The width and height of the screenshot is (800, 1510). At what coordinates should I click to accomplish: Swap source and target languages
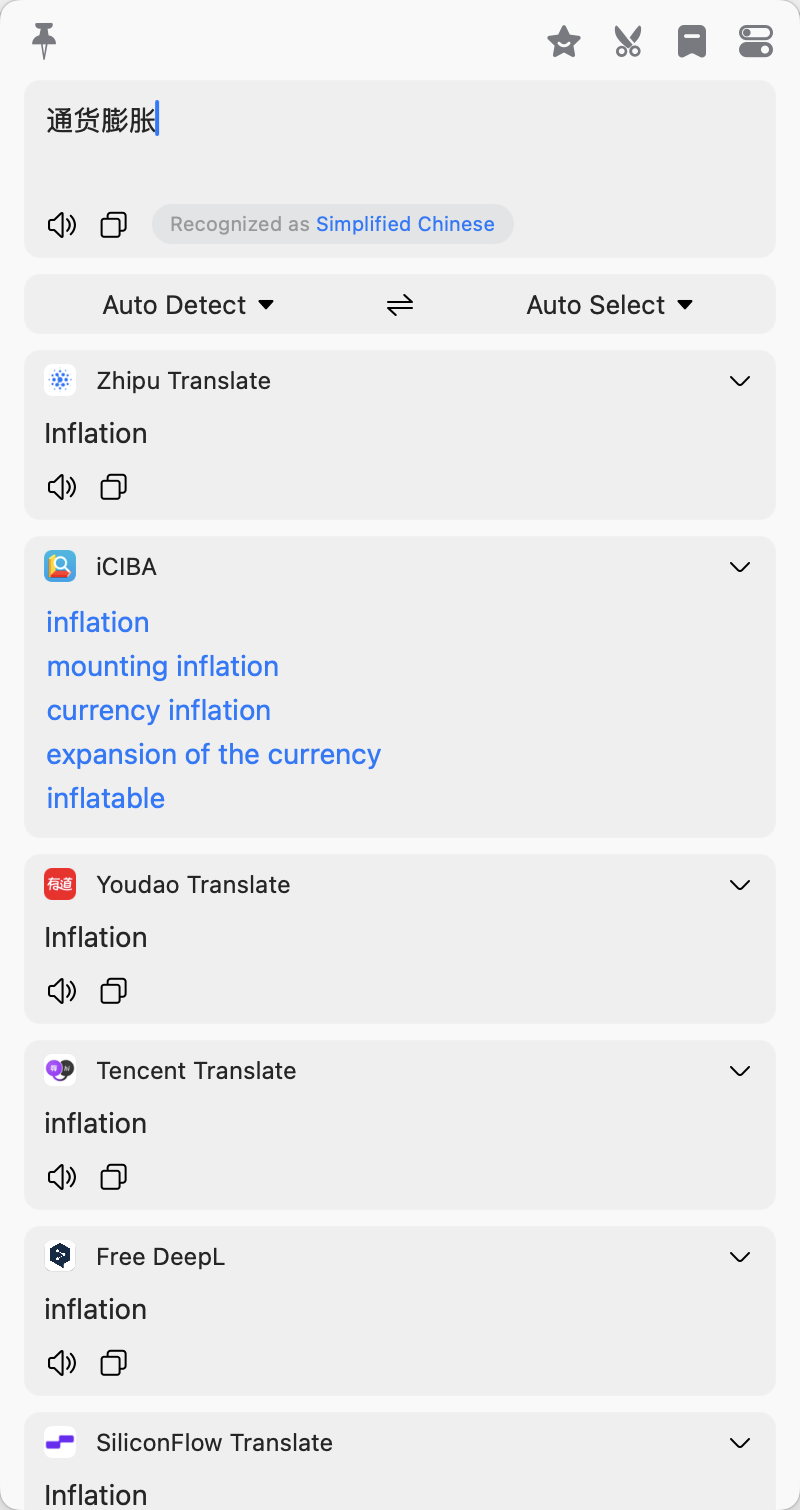[400, 305]
